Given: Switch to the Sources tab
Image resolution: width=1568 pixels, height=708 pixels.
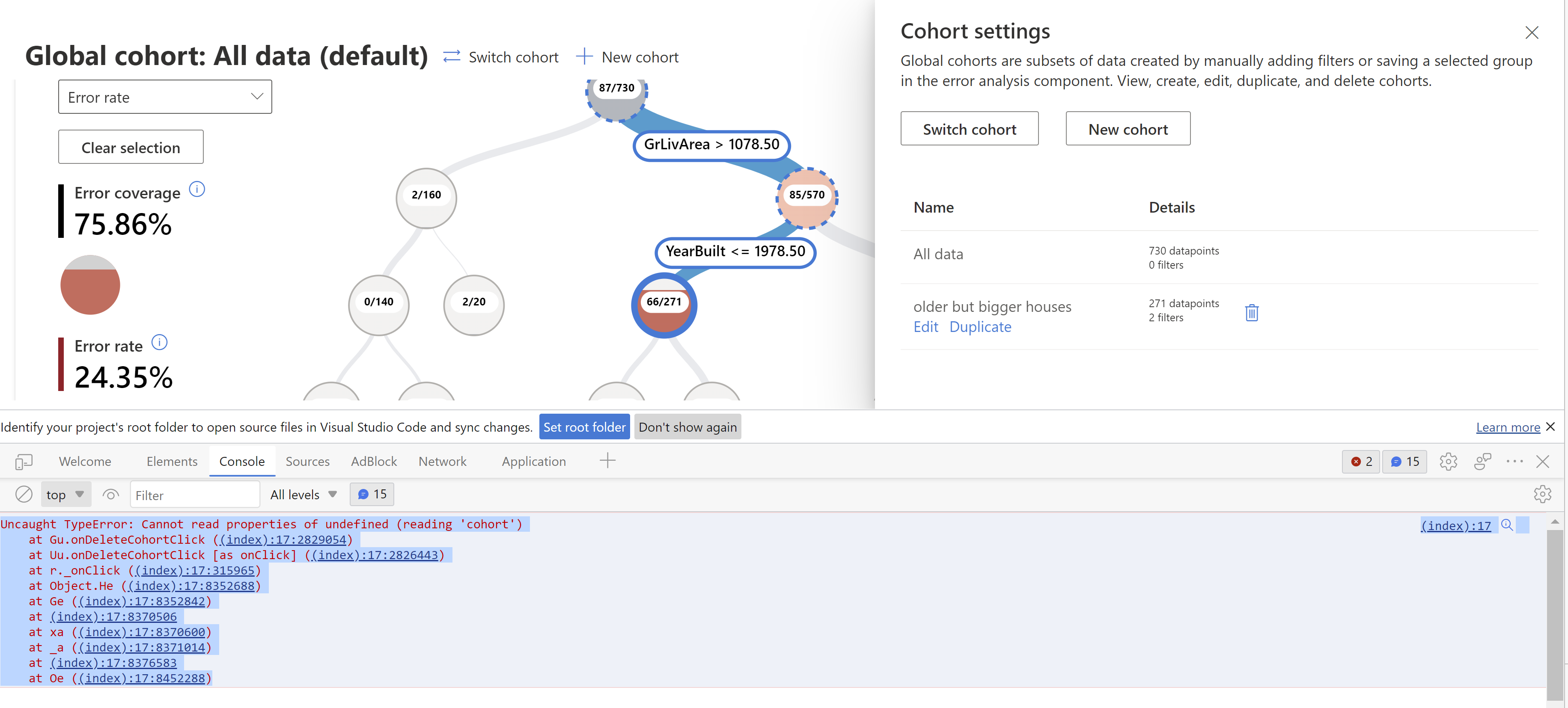Looking at the screenshot, I should [307, 461].
